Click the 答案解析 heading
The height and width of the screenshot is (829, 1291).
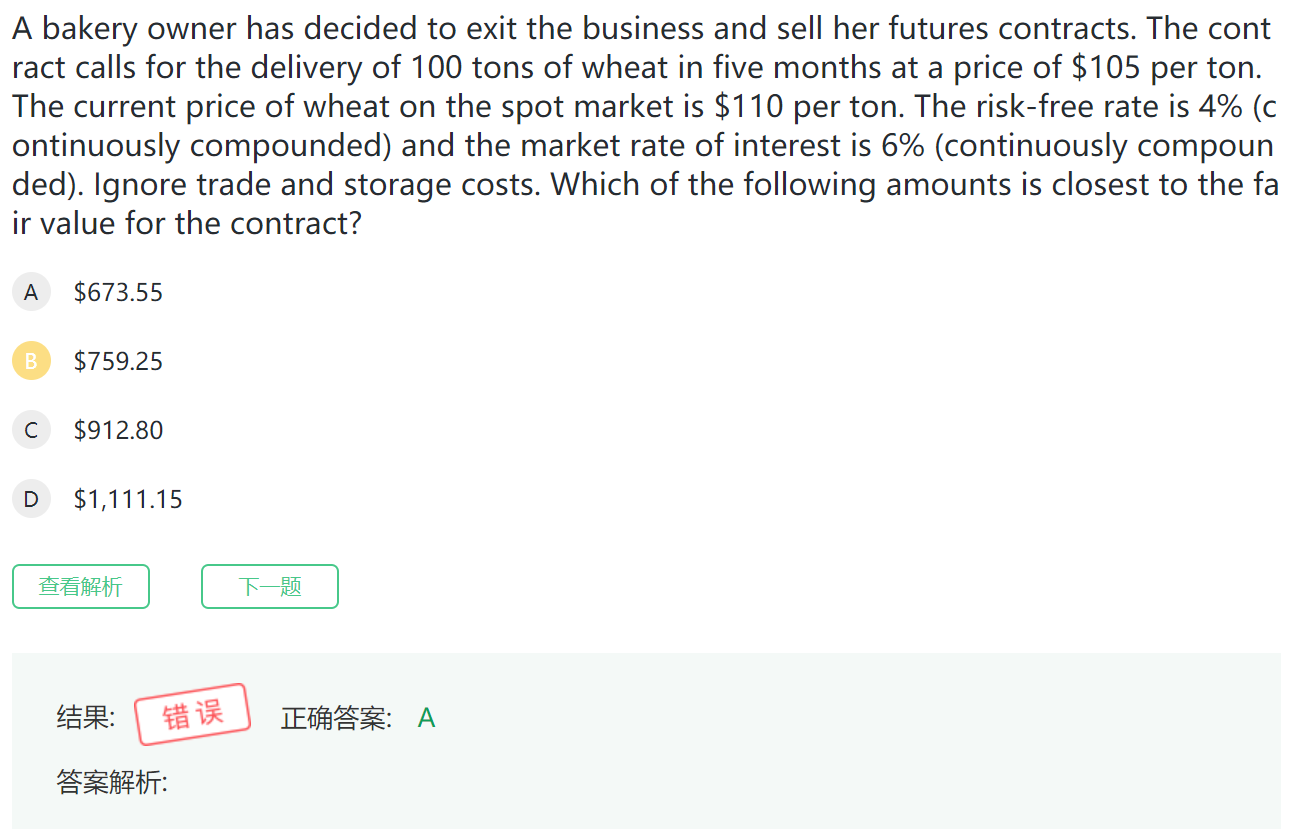[112, 782]
